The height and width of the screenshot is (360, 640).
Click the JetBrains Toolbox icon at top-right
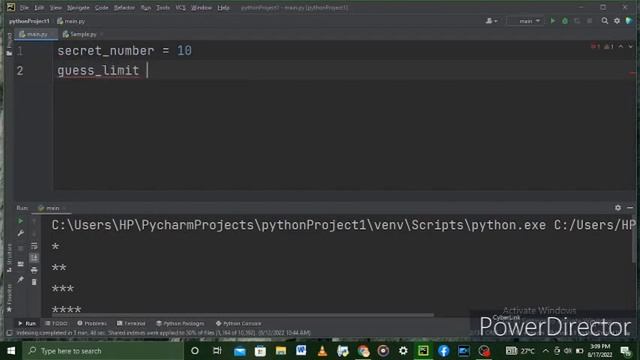coord(629,21)
